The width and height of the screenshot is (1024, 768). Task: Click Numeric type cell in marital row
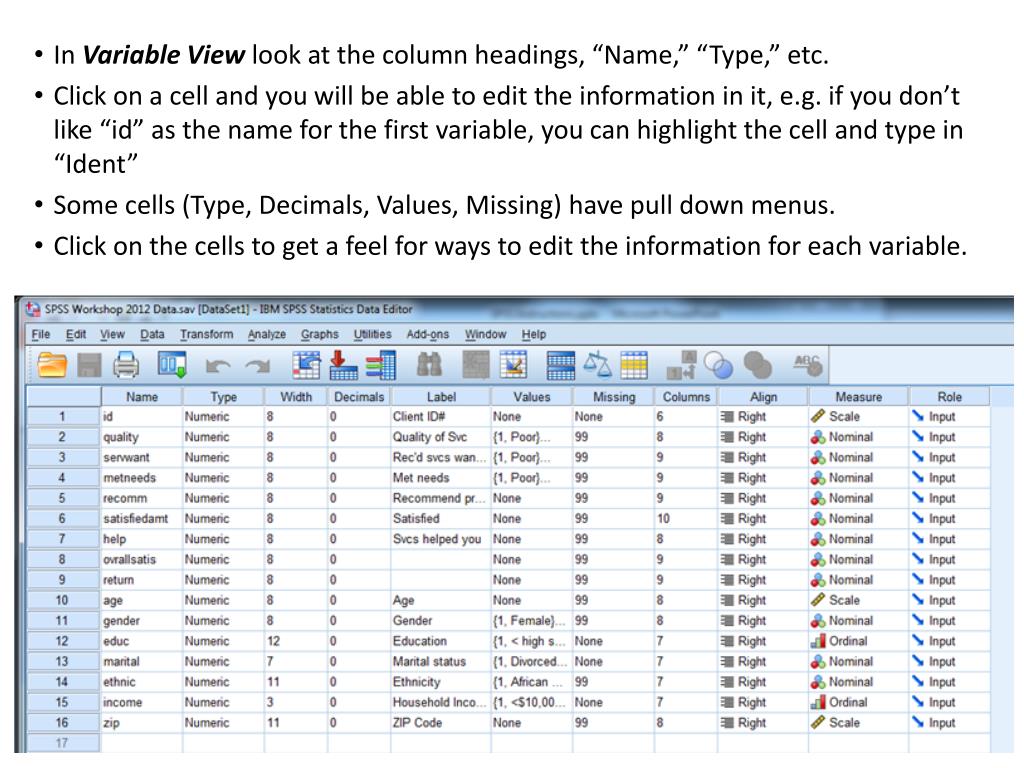coord(223,661)
